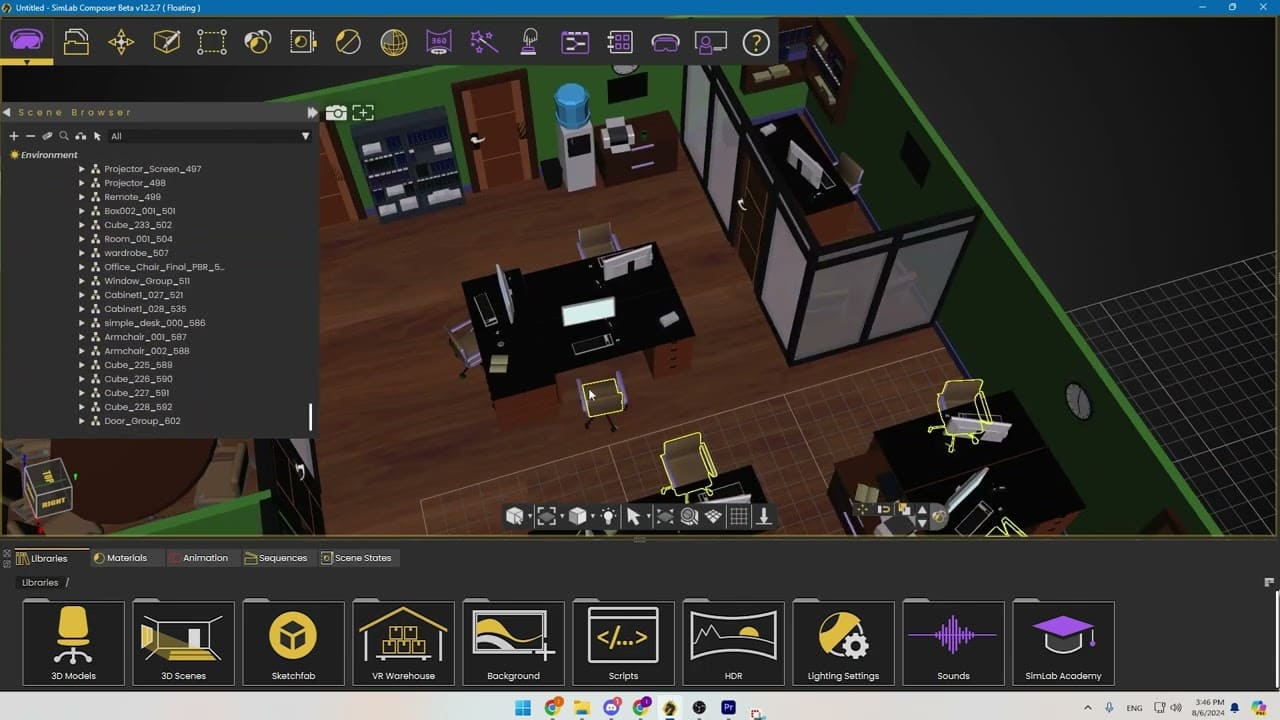Click the Scene Browser vertical scrollbar
Image resolution: width=1280 pixels, height=720 pixels.
pyautogui.click(x=310, y=416)
